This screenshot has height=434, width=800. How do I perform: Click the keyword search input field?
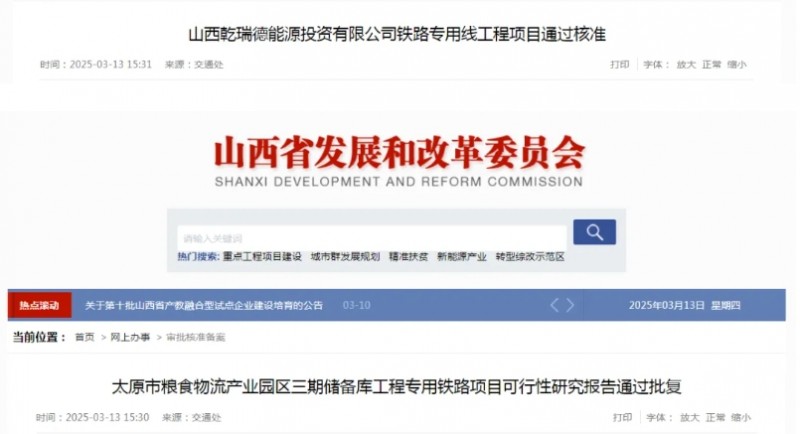(x=372, y=238)
